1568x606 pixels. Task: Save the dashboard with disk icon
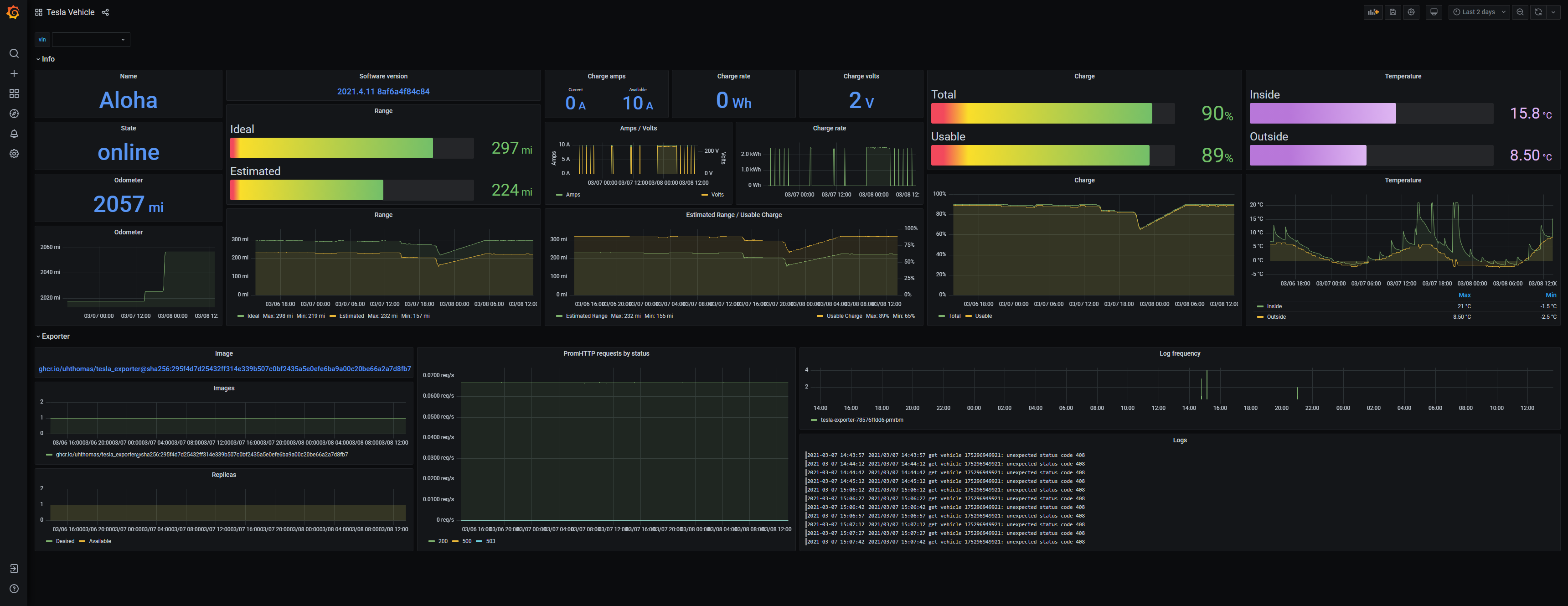tap(1393, 12)
